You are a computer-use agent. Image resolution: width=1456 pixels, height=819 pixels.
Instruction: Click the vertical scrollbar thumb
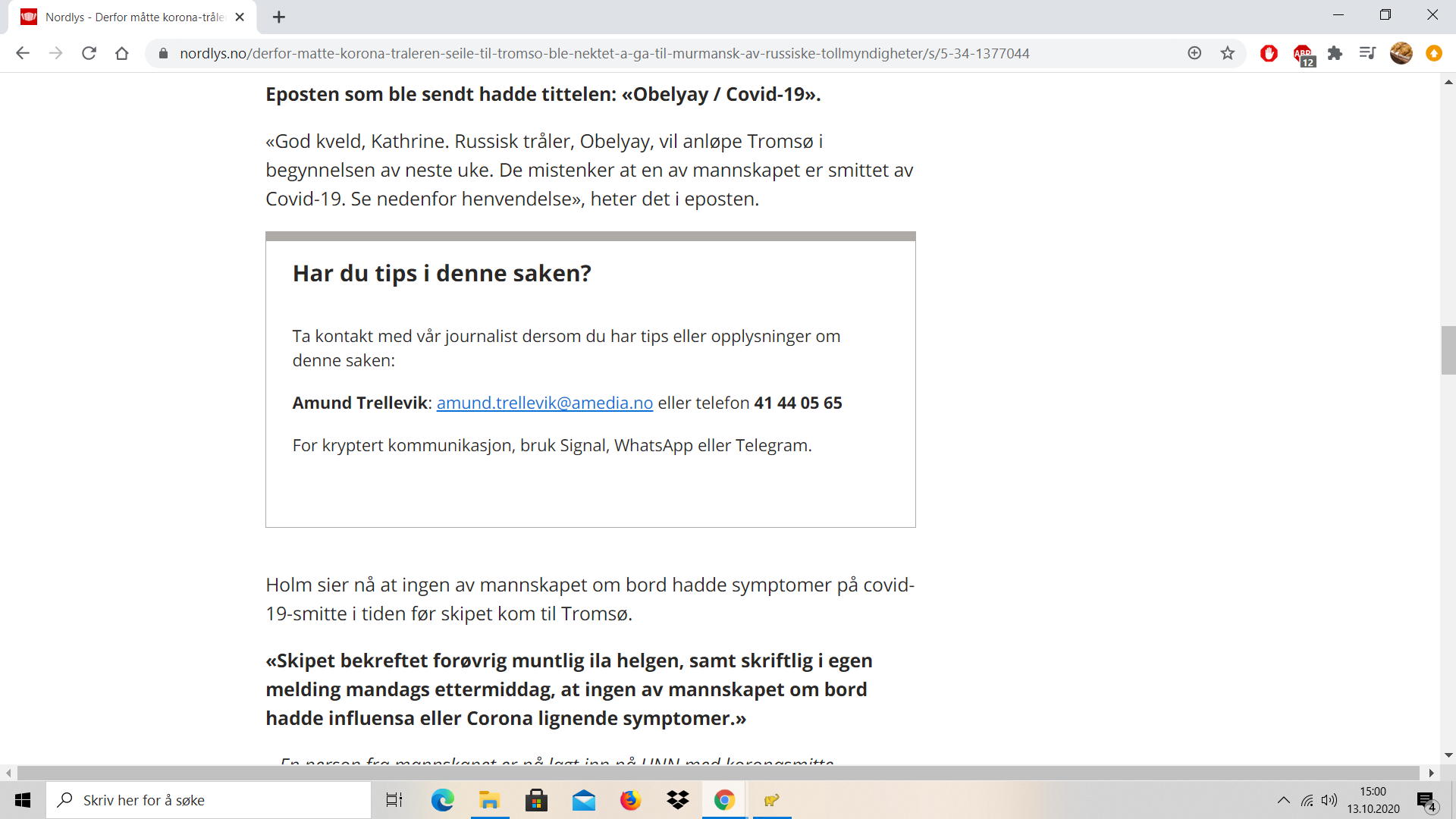(x=1448, y=350)
